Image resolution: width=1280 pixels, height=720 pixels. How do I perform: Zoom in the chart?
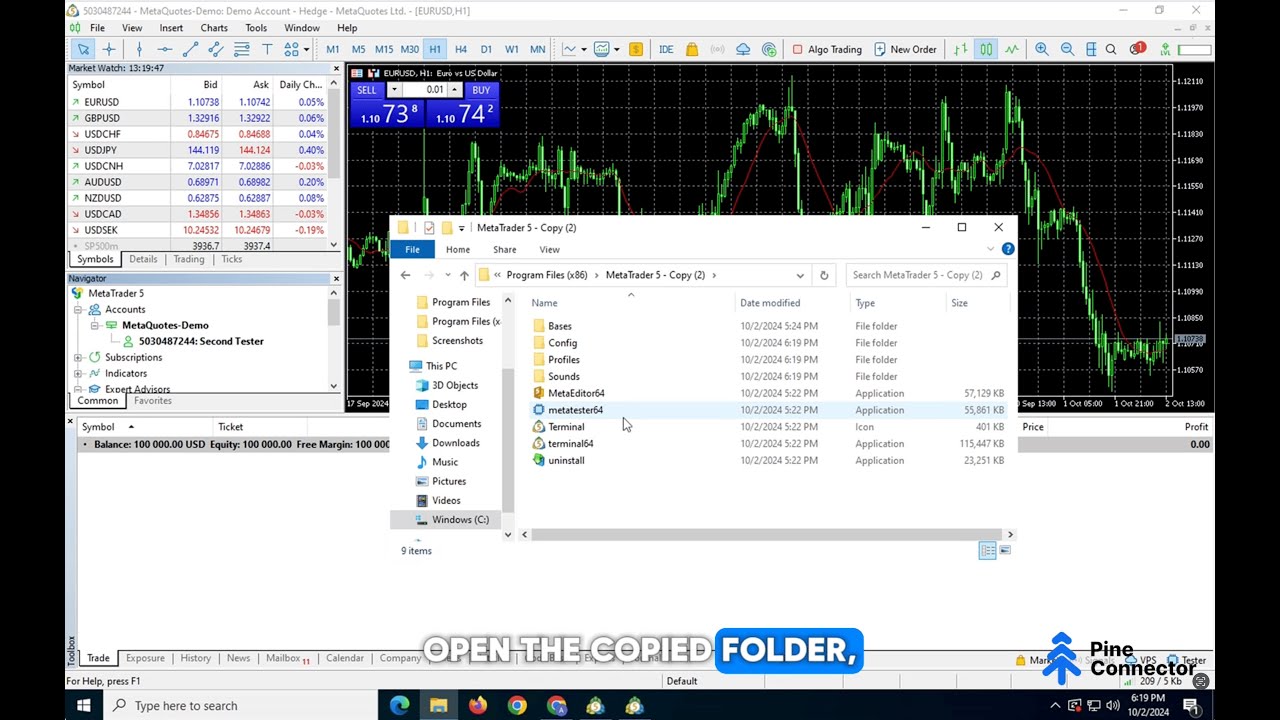(1042, 49)
